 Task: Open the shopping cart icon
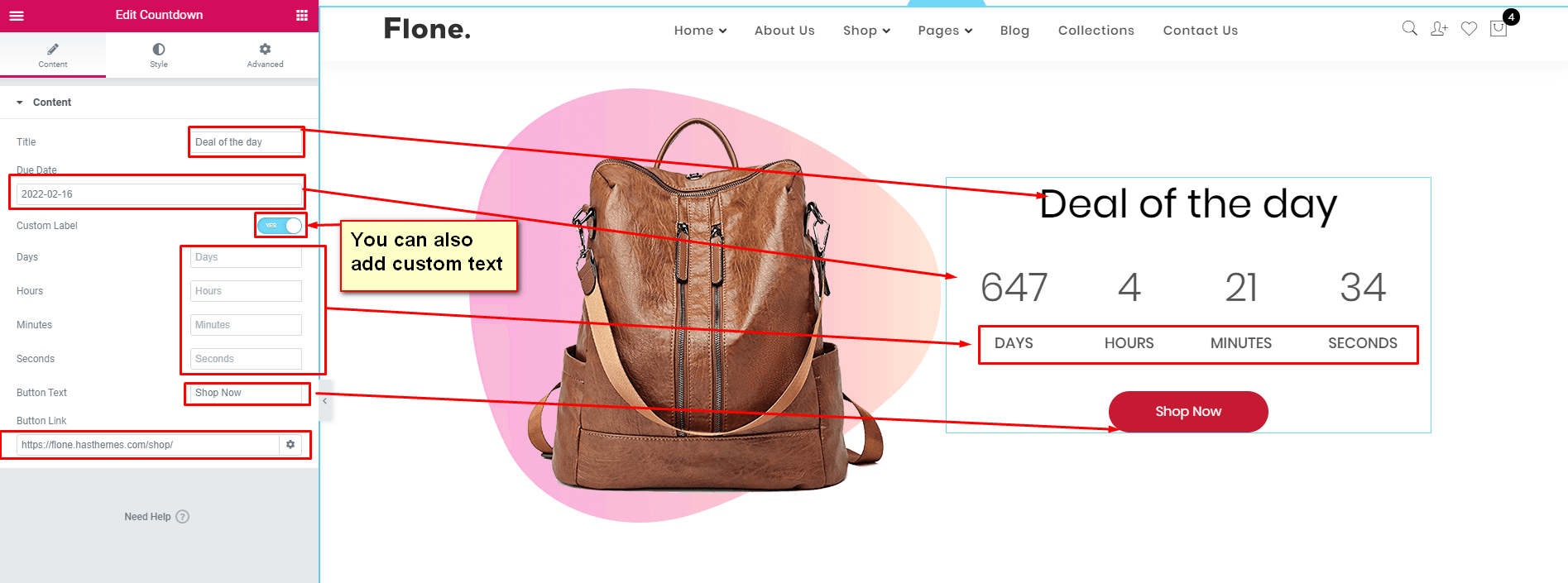click(1498, 29)
